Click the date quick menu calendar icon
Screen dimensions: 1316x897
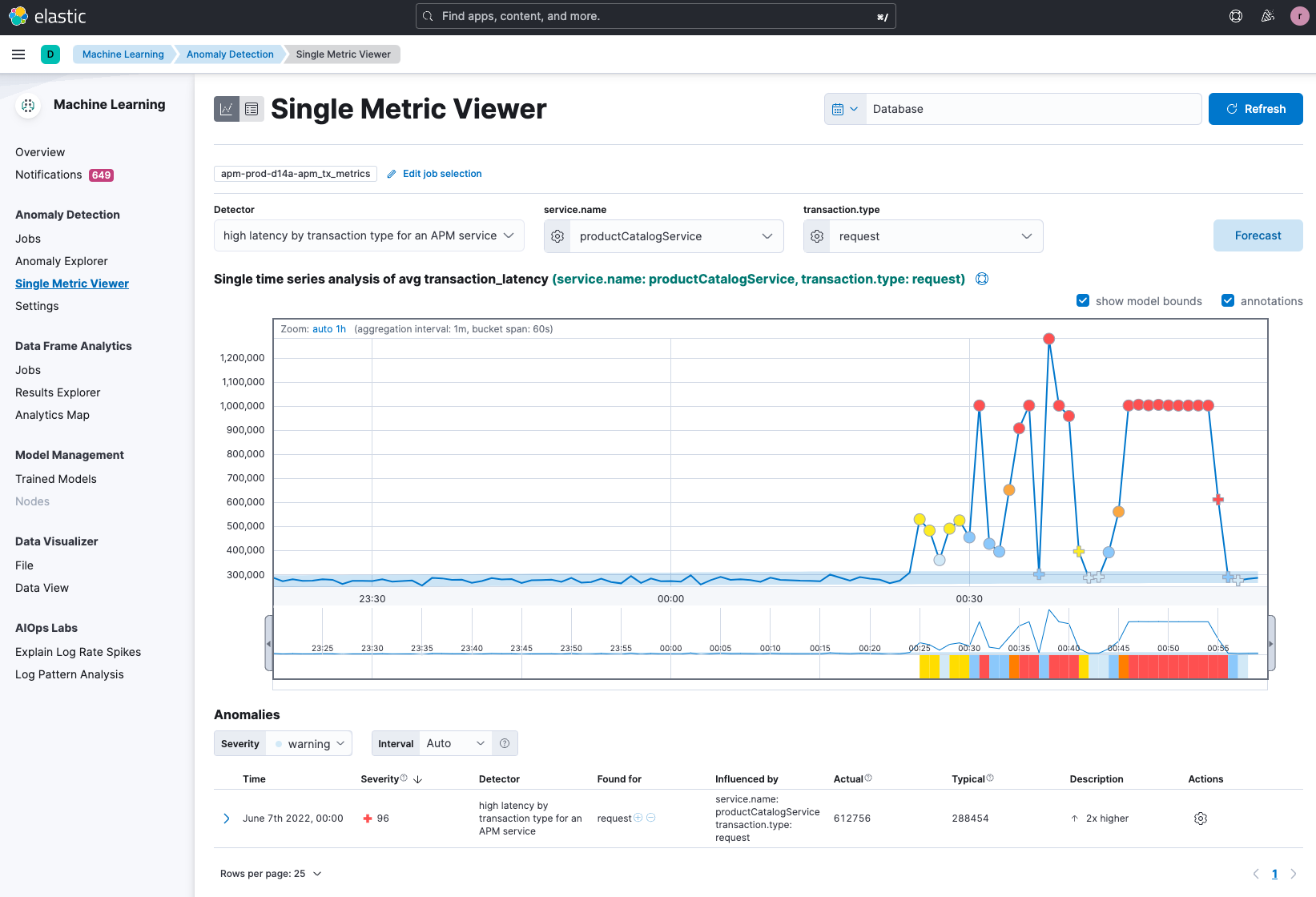point(845,109)
